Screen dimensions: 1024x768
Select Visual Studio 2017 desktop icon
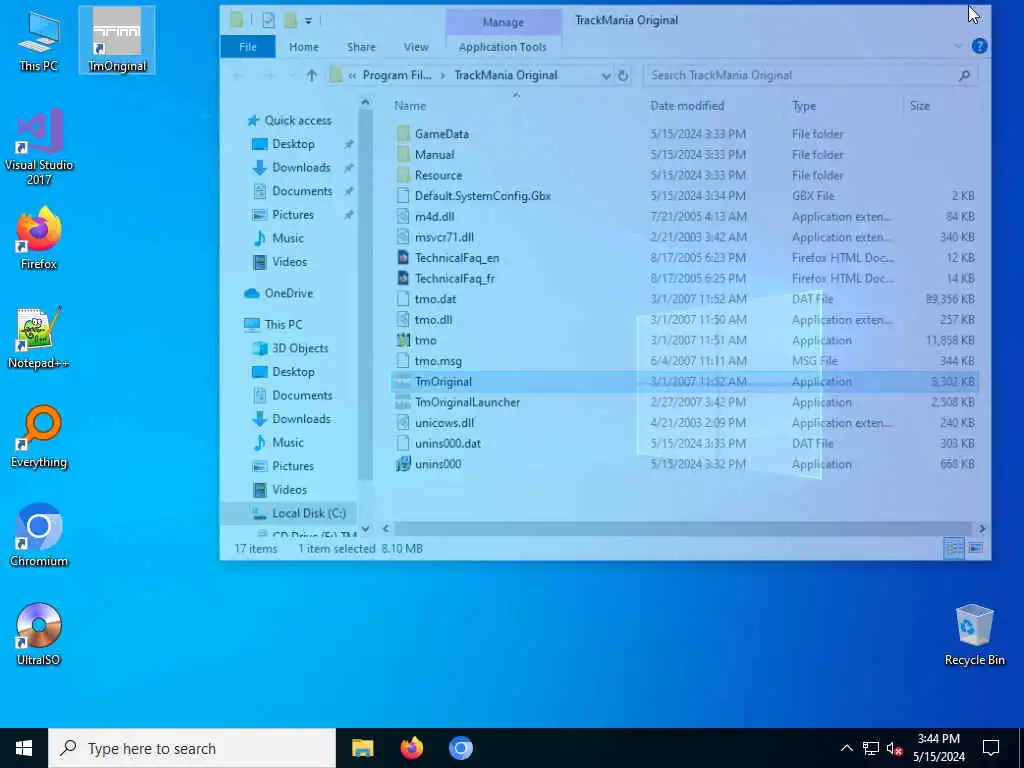pos(39,146)
